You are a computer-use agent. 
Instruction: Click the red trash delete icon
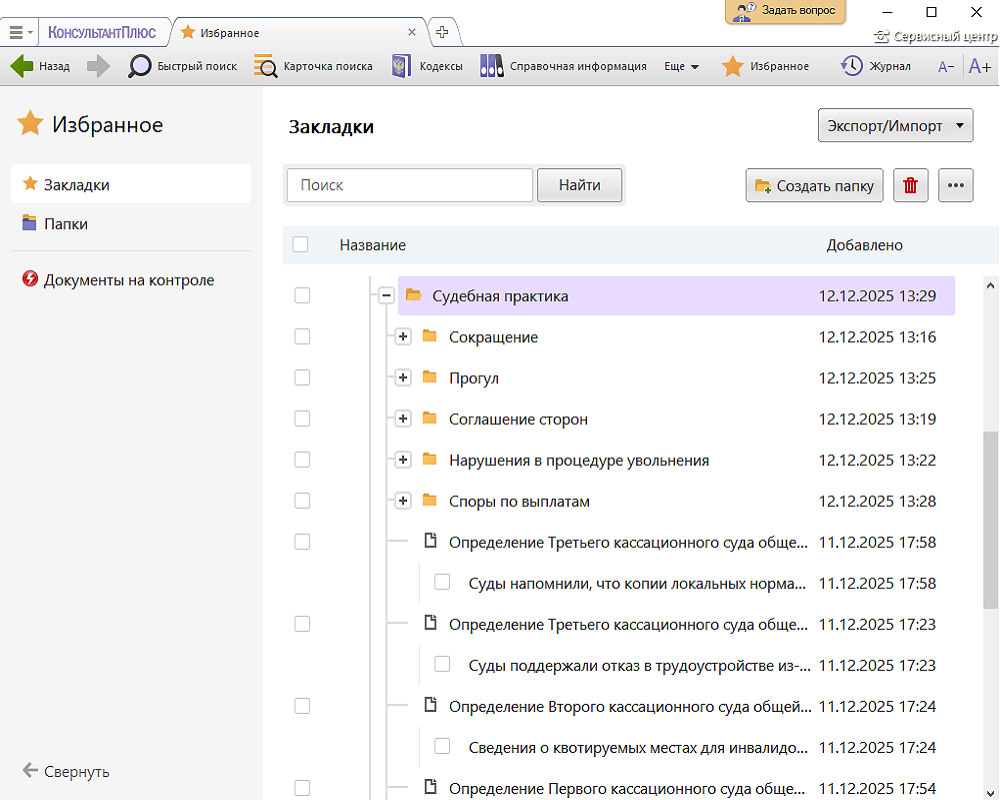(910, 185)
